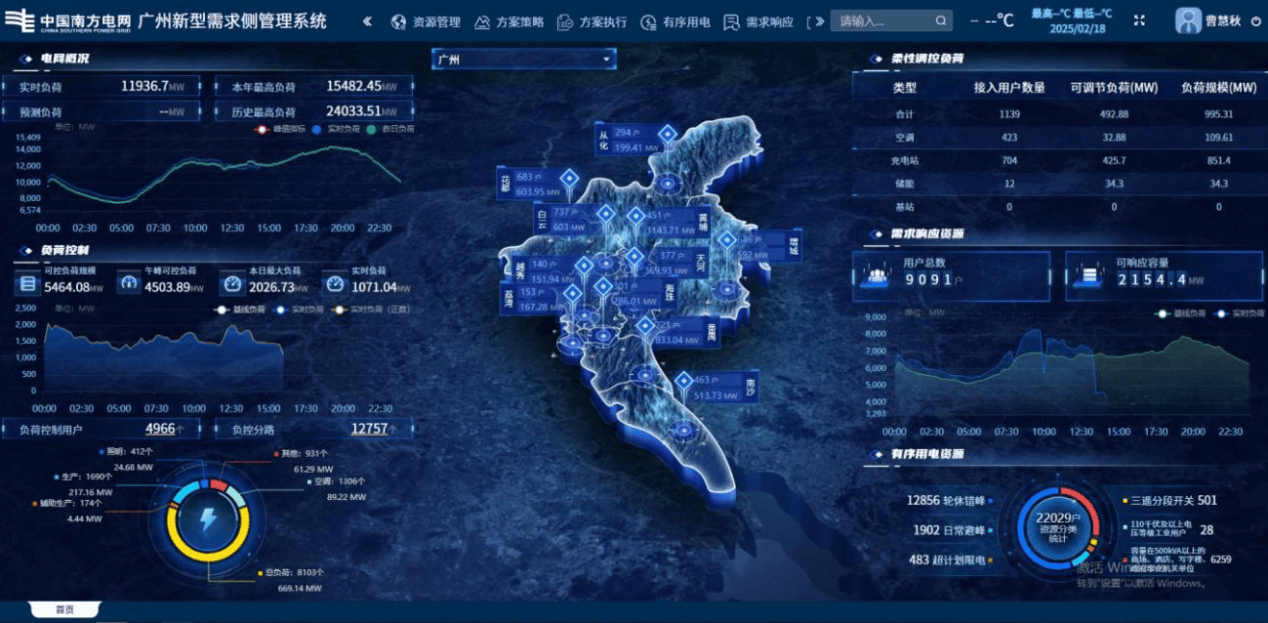Open the 负荷控制用户 count 4966 link
This screenshot has height=623, width=1268.
coord(160,429)
